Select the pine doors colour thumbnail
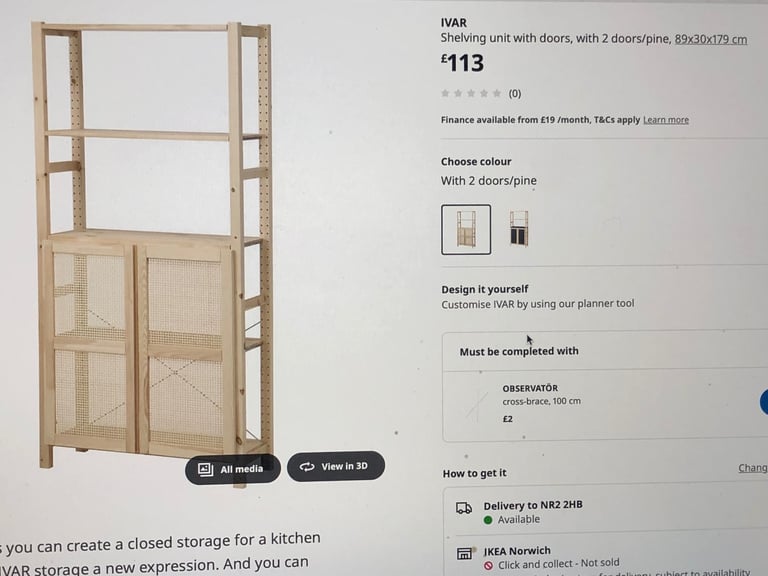Screen dimensions: 768x576 (x=466, y=229)
